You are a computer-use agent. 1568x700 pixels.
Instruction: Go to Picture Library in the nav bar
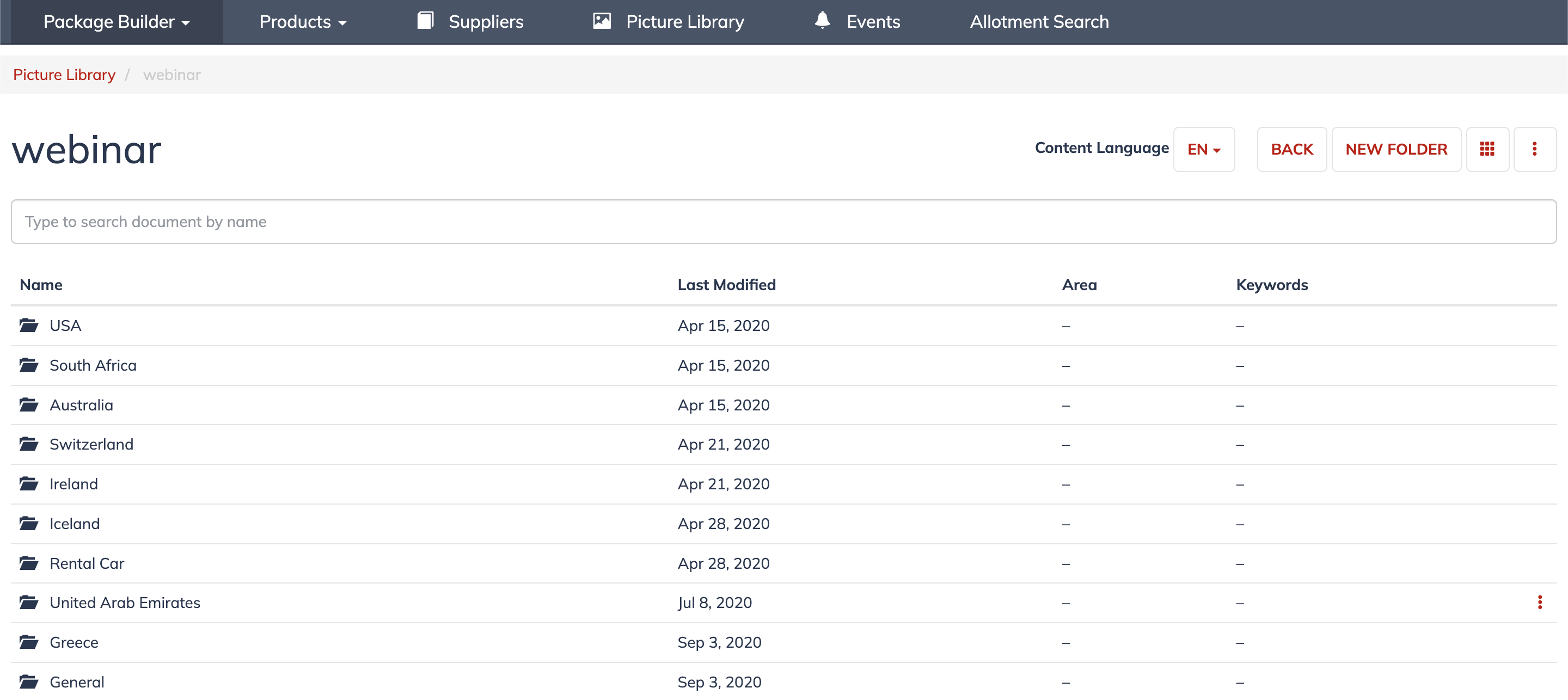(684, 22)
